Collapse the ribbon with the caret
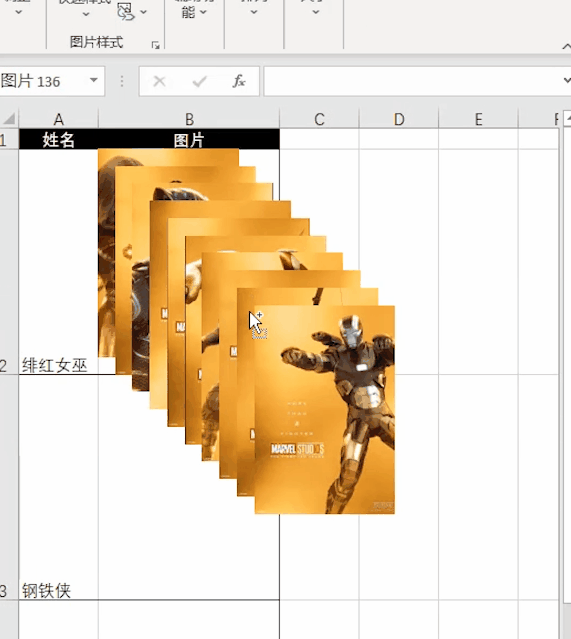Viewport: 571px width, 639px height. (x=567, y=46)
